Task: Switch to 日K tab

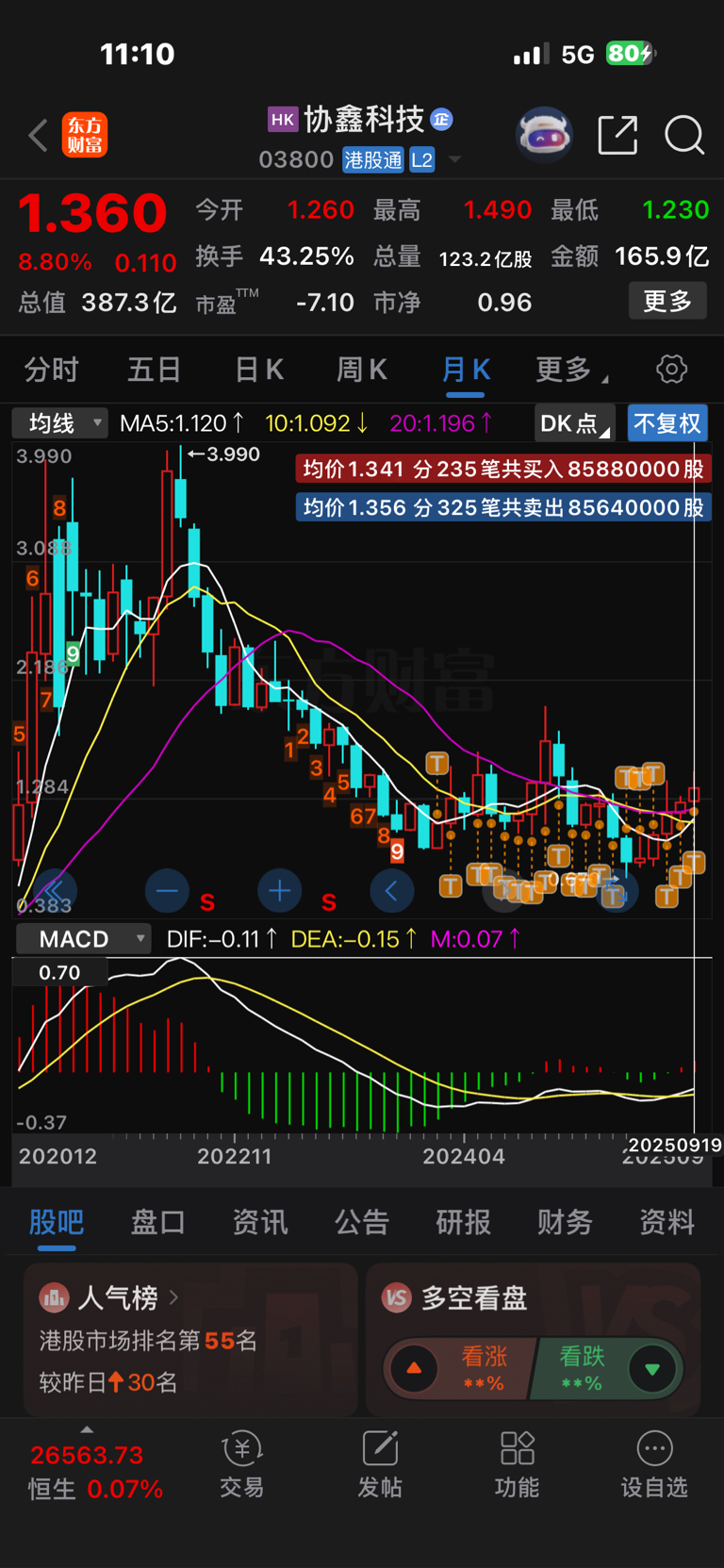Action: coord(259,370)
